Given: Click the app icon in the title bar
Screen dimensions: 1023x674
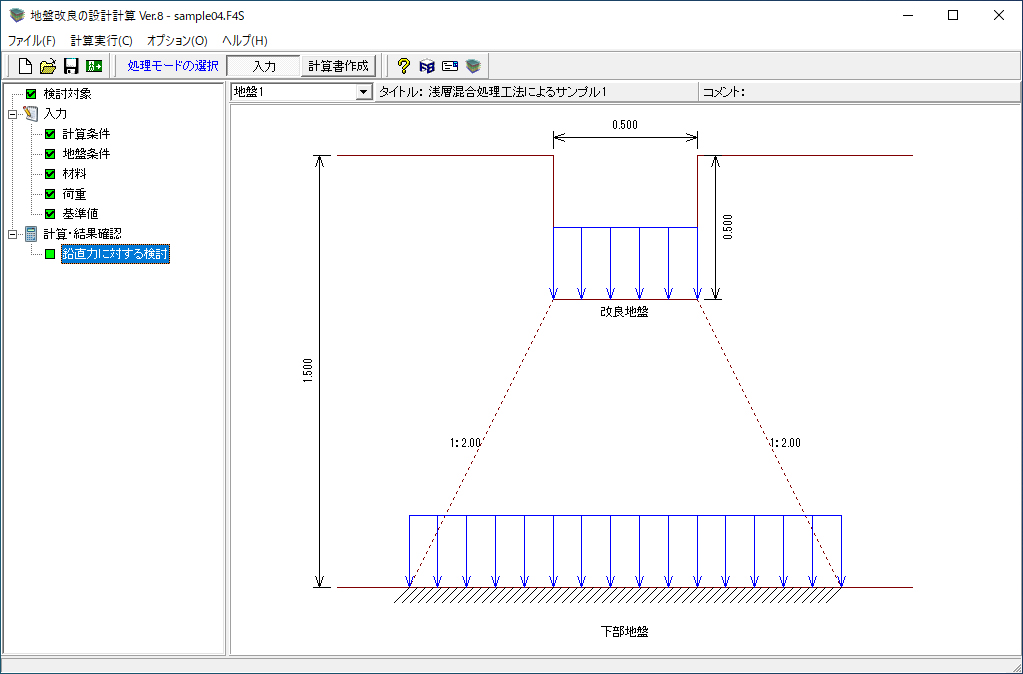Looking at the screenshot, I should [16, 15].
